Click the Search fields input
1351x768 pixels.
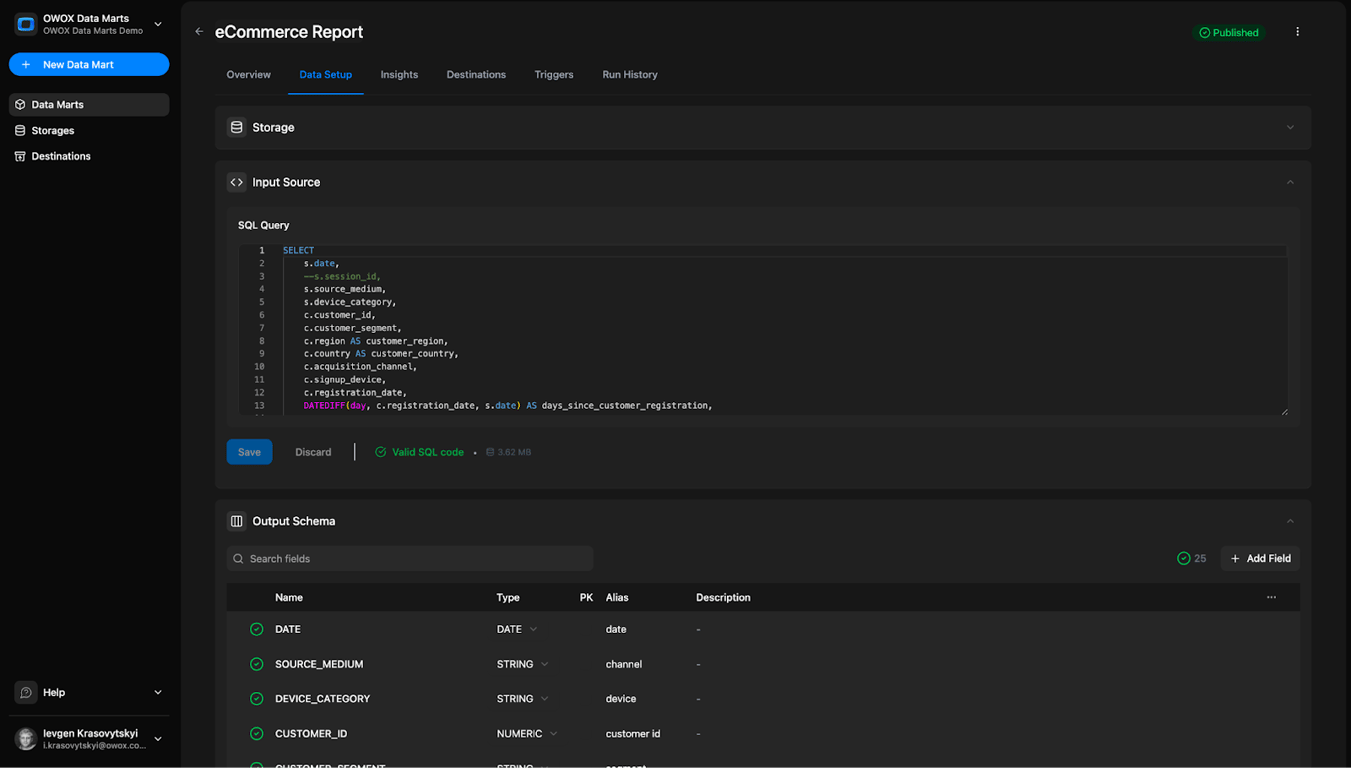click(x=410, y=559)
